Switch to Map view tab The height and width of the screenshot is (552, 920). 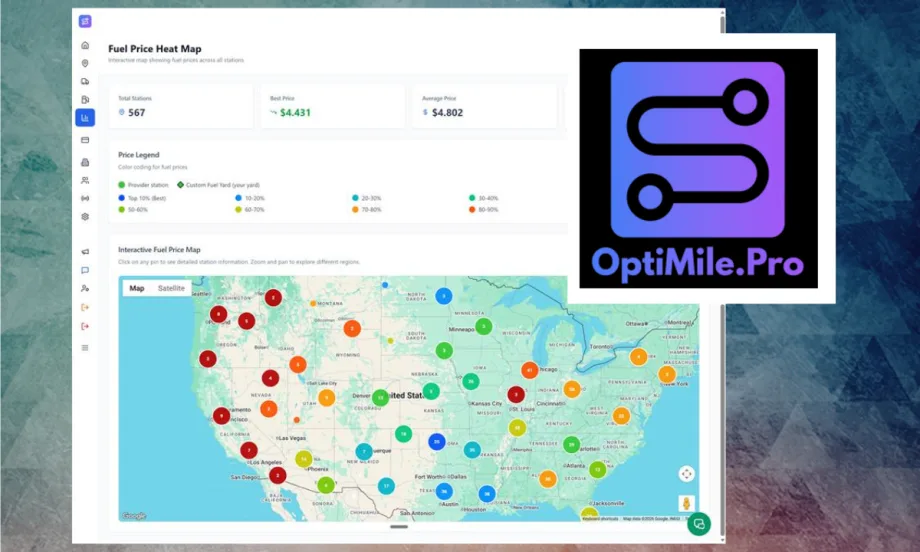pos(137,288)
